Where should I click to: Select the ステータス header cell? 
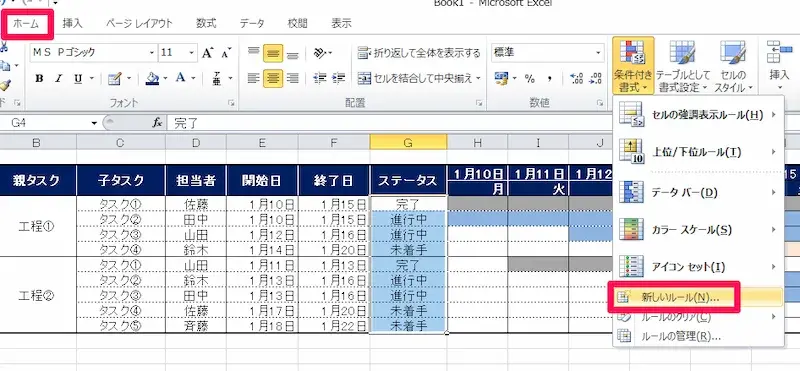[x=408, y=180]
